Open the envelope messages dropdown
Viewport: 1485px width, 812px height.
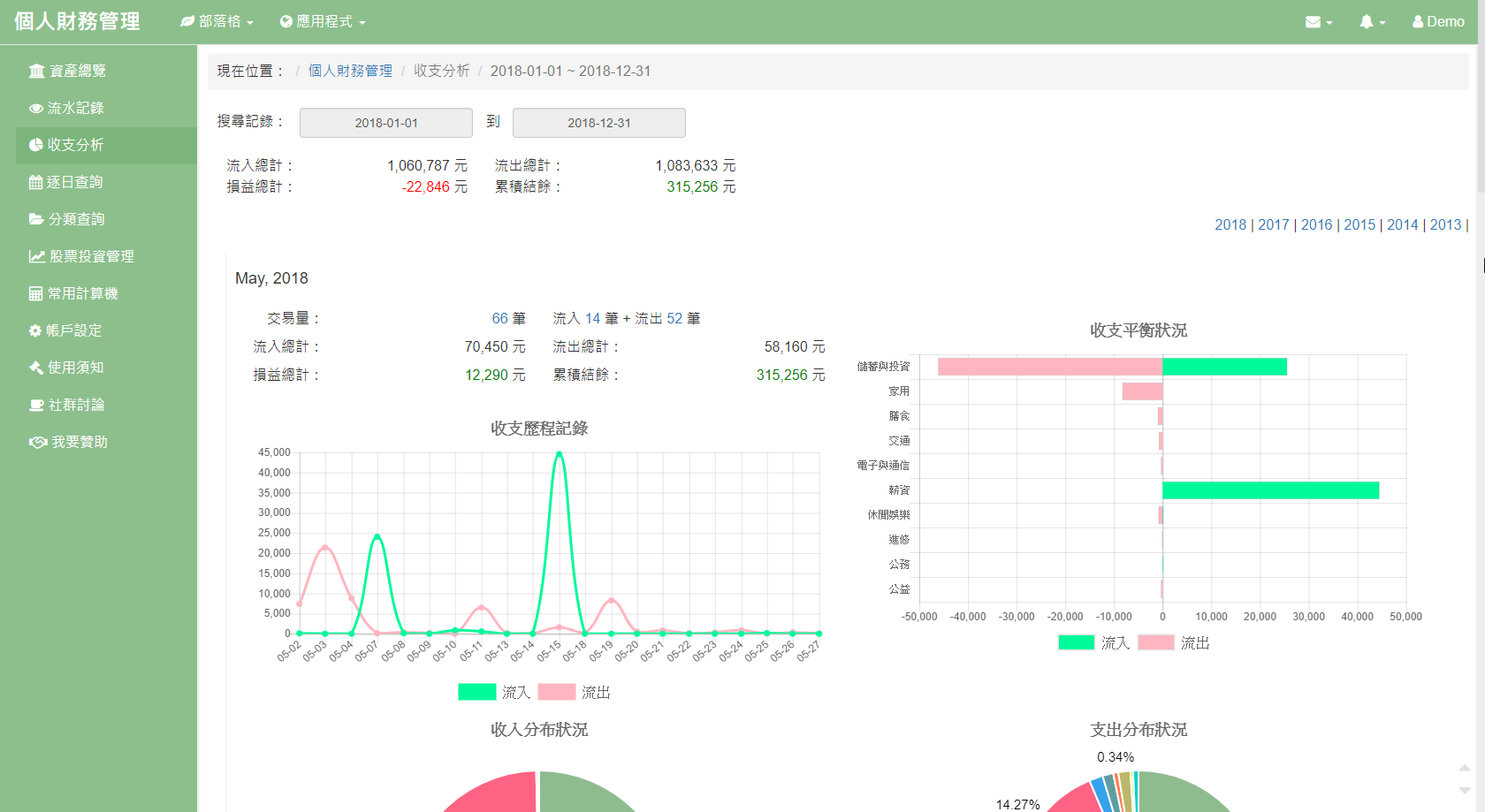1318,22
